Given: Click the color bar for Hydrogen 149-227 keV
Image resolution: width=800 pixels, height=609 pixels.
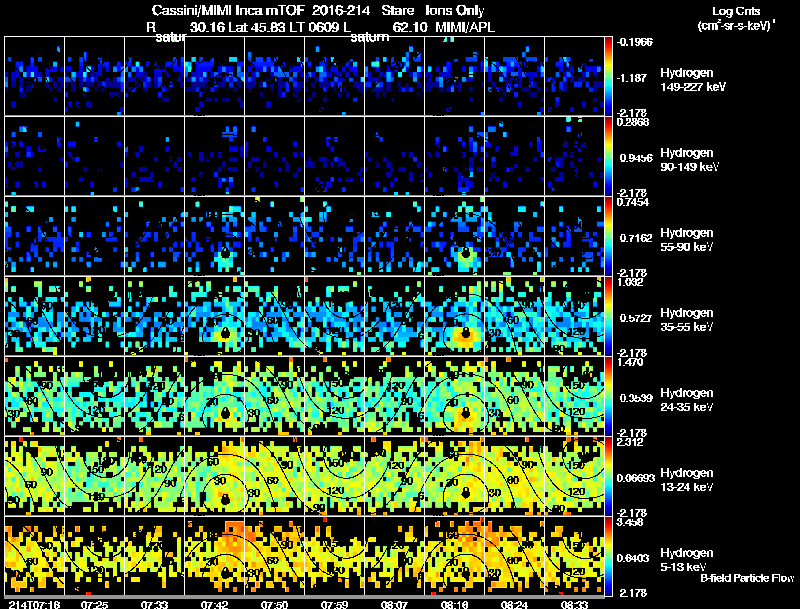Looking at the screenshot, I should [608, 76].
